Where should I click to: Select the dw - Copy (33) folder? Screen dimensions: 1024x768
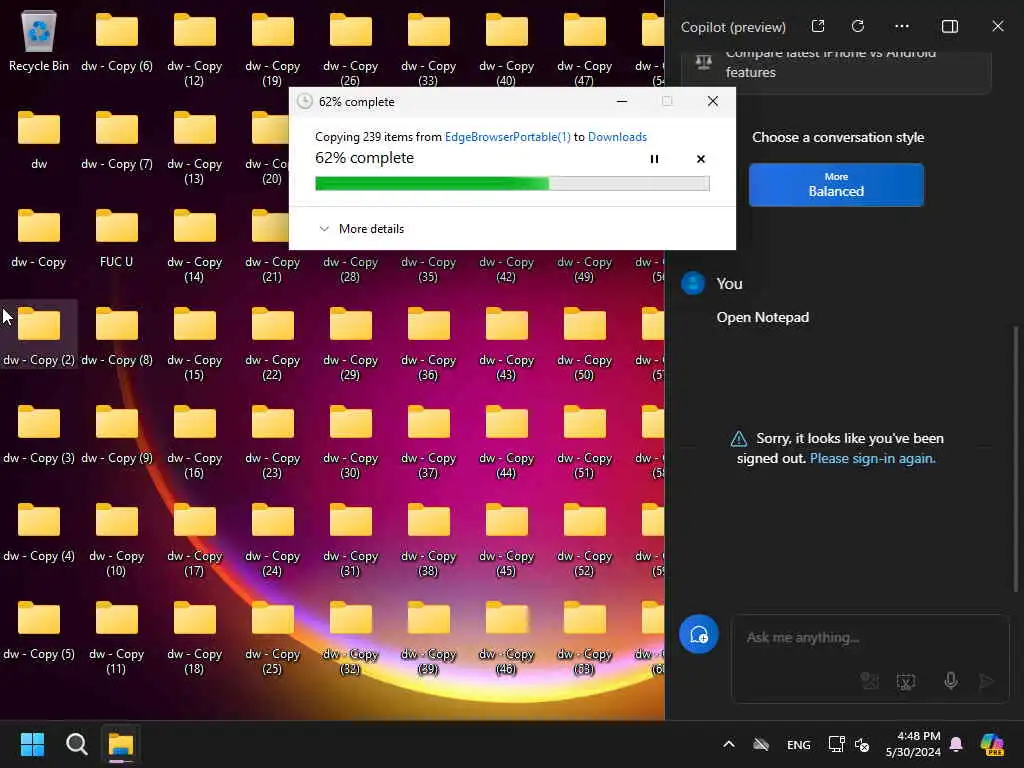click(428, 48)
